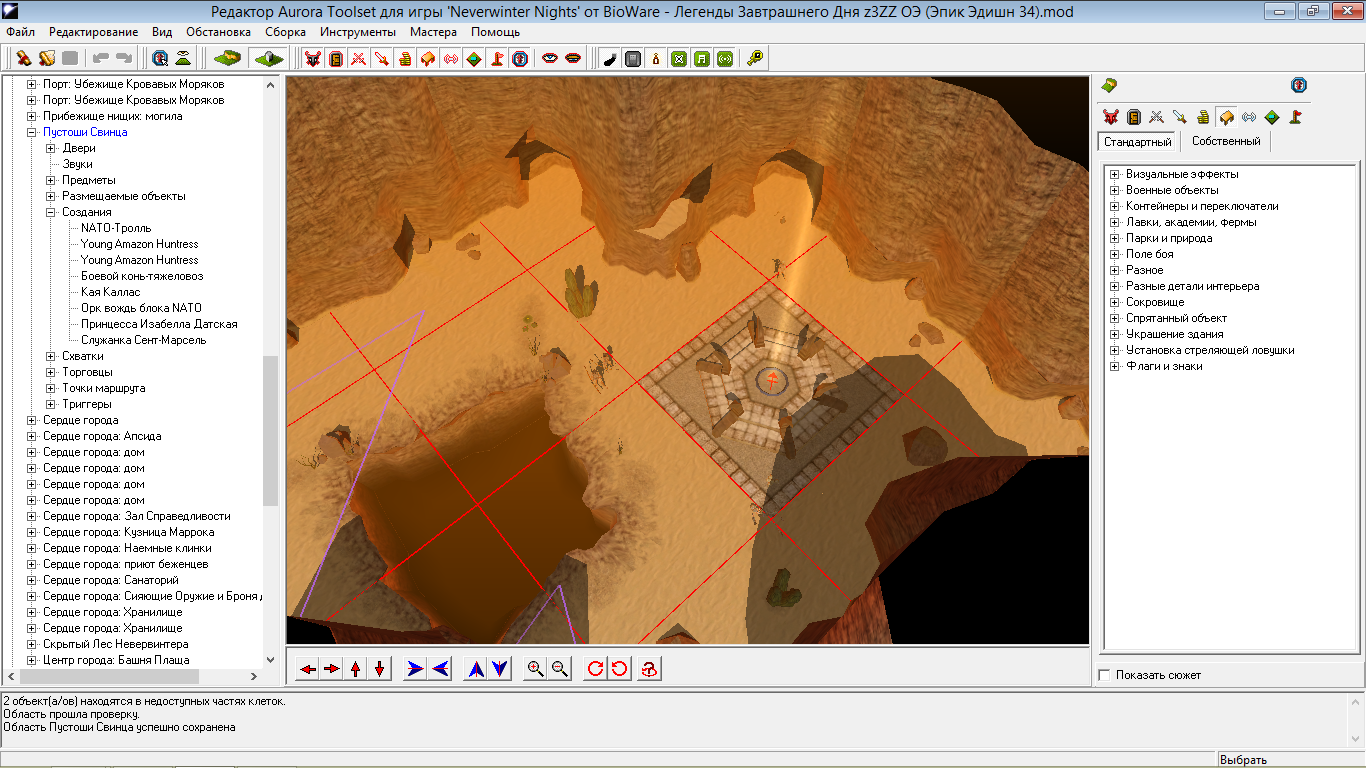Image resolution: width=1366 pixels, height=768 pixels.
Task: Click the terrain tile icon above the palette
Action: pyautogui.click(x=1109, y=85)
